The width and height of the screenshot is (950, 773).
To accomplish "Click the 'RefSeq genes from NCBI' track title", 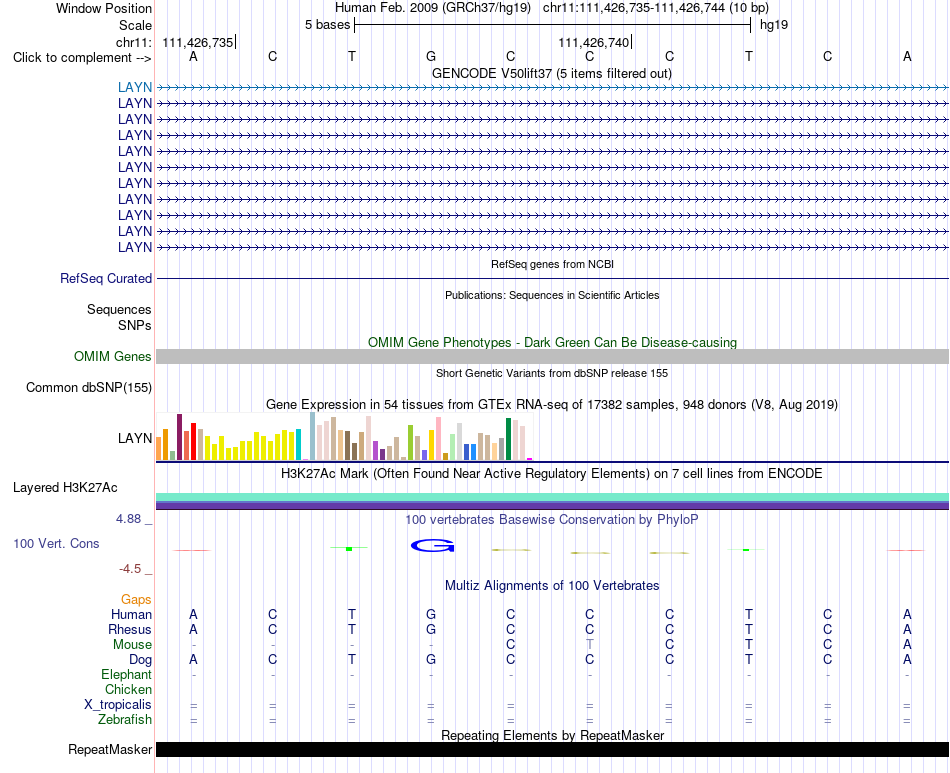I will pos(552,264).
